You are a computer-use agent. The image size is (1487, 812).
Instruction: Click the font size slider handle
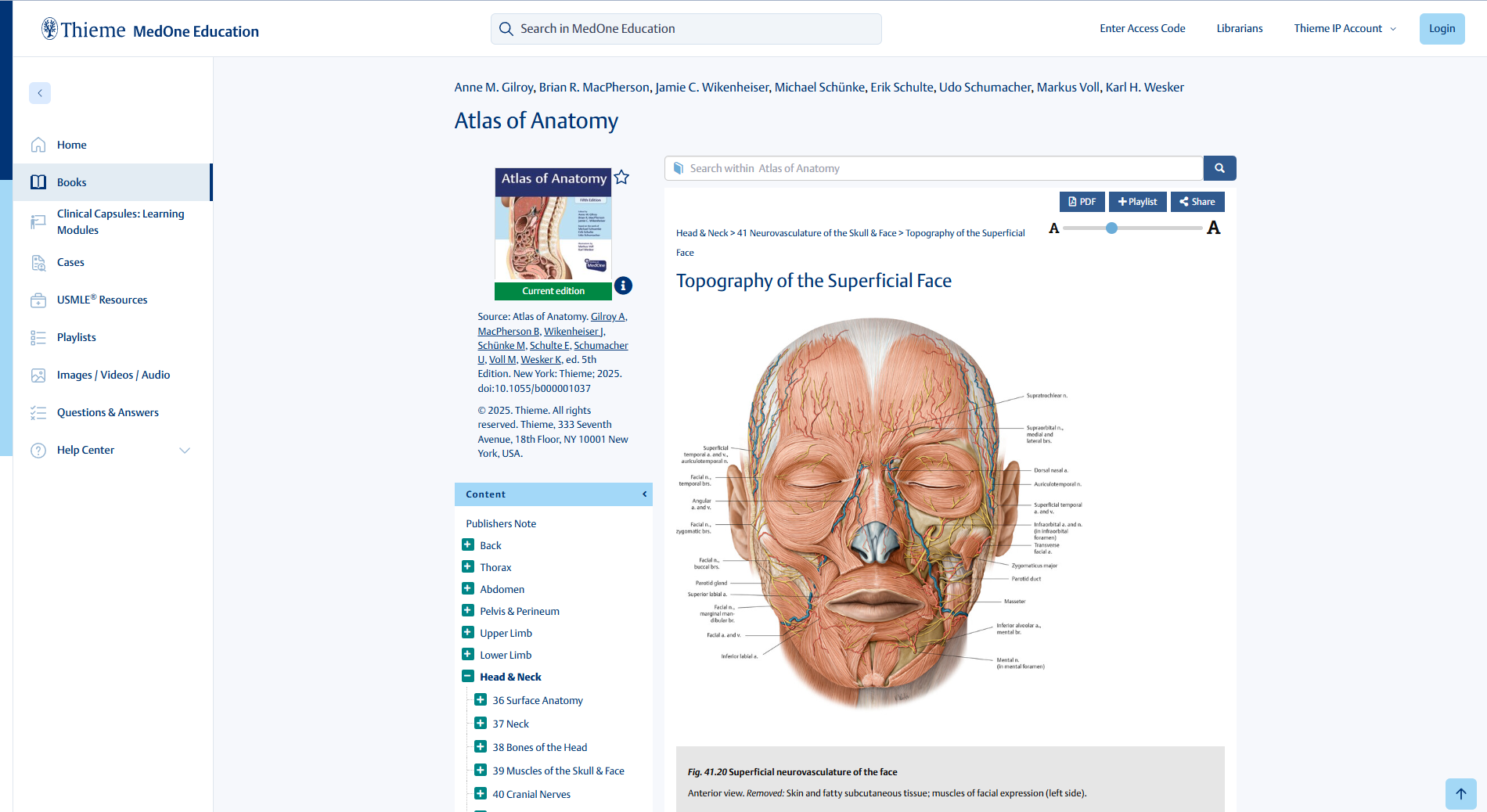1111,228
